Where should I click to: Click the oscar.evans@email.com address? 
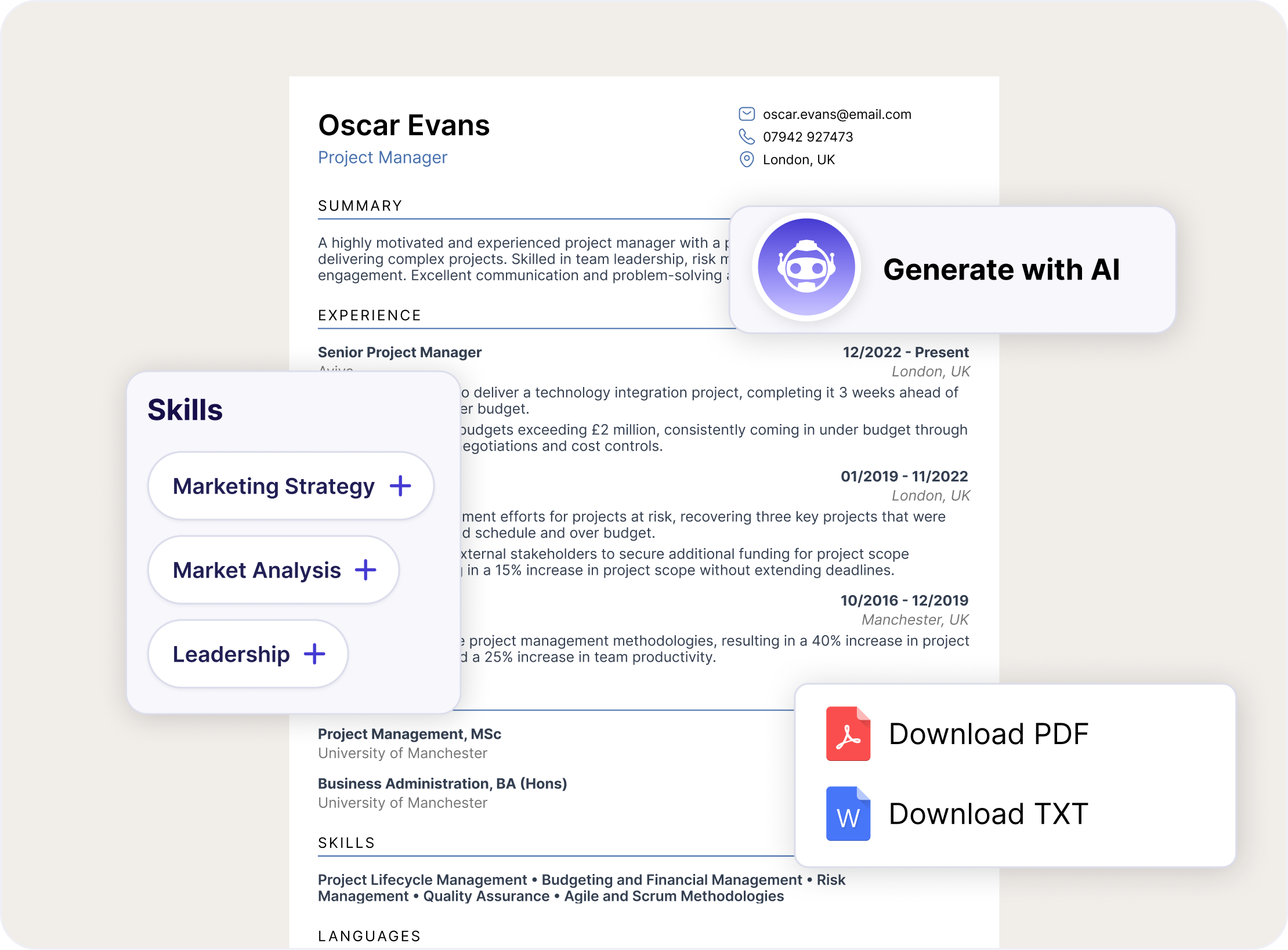click(x=837, y=114)
